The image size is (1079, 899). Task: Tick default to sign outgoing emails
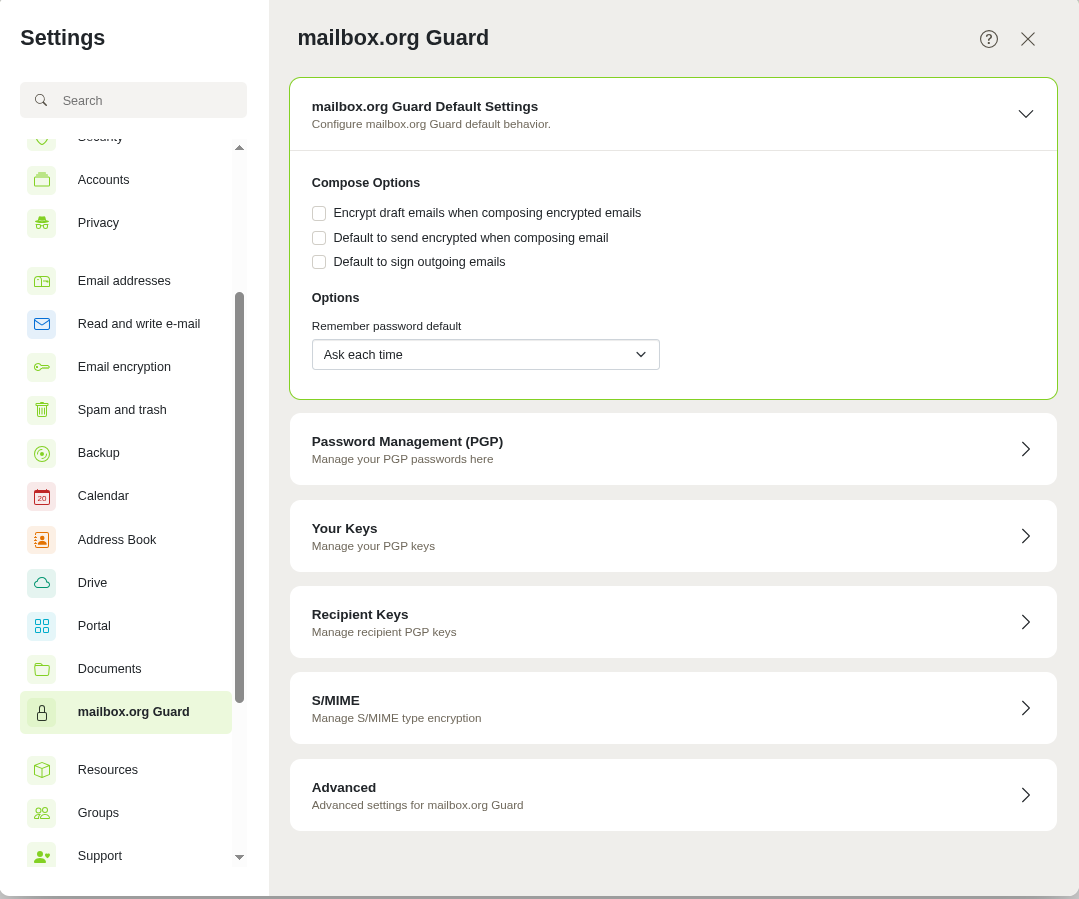(x=319, y=262)
